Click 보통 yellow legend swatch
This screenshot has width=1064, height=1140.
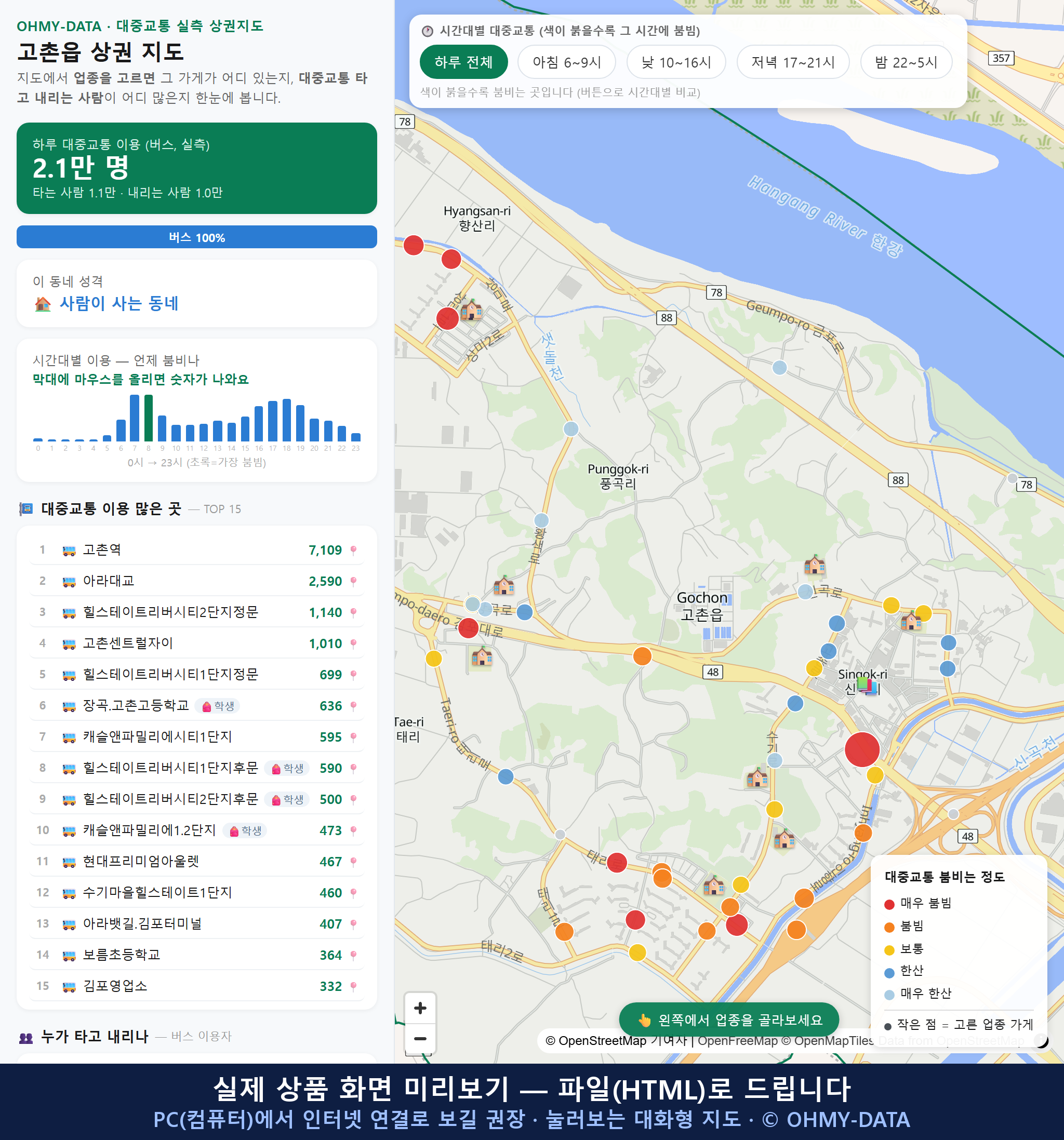[x=889, y=949]
